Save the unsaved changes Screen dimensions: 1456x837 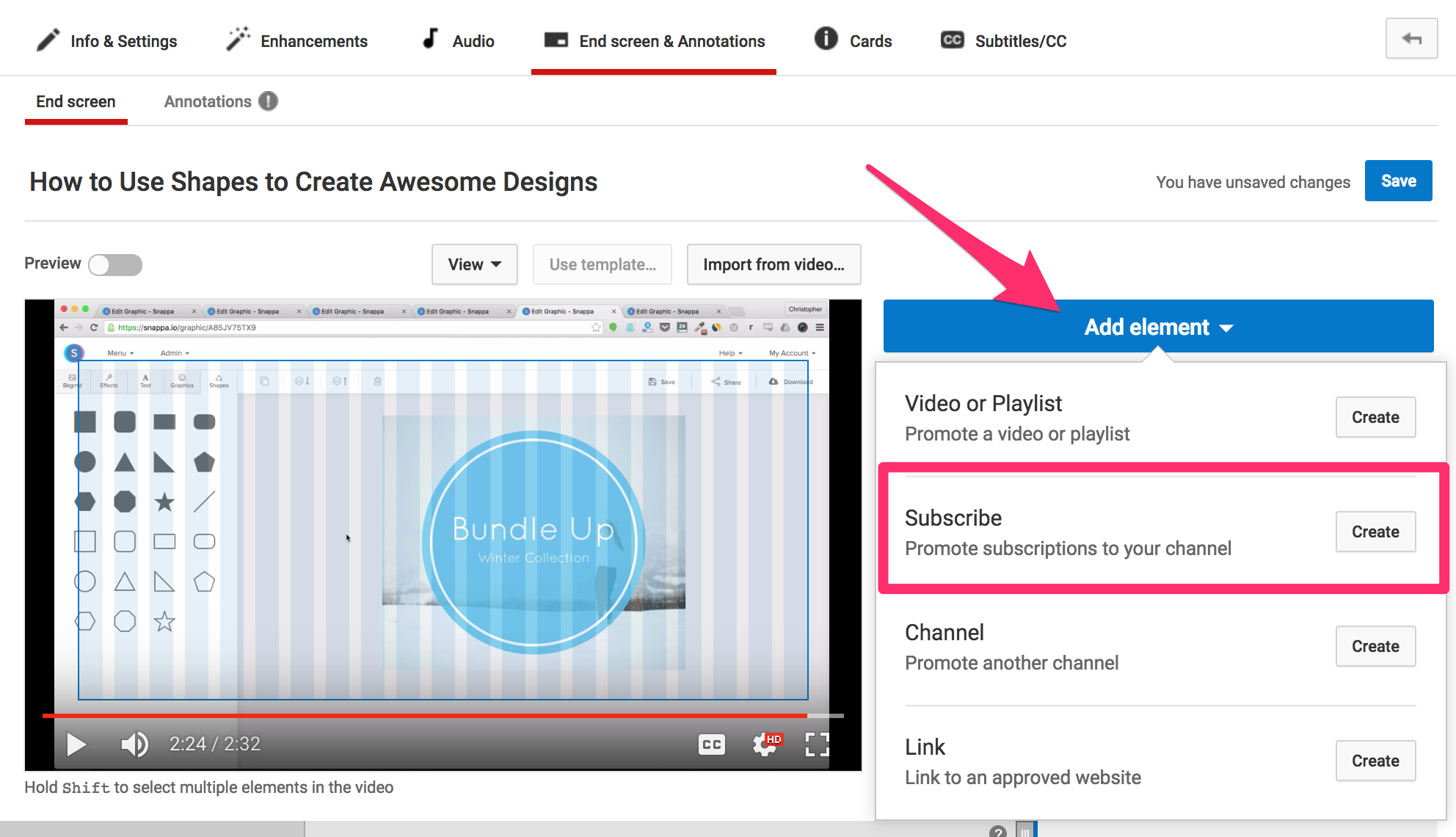click(1398, 181)
